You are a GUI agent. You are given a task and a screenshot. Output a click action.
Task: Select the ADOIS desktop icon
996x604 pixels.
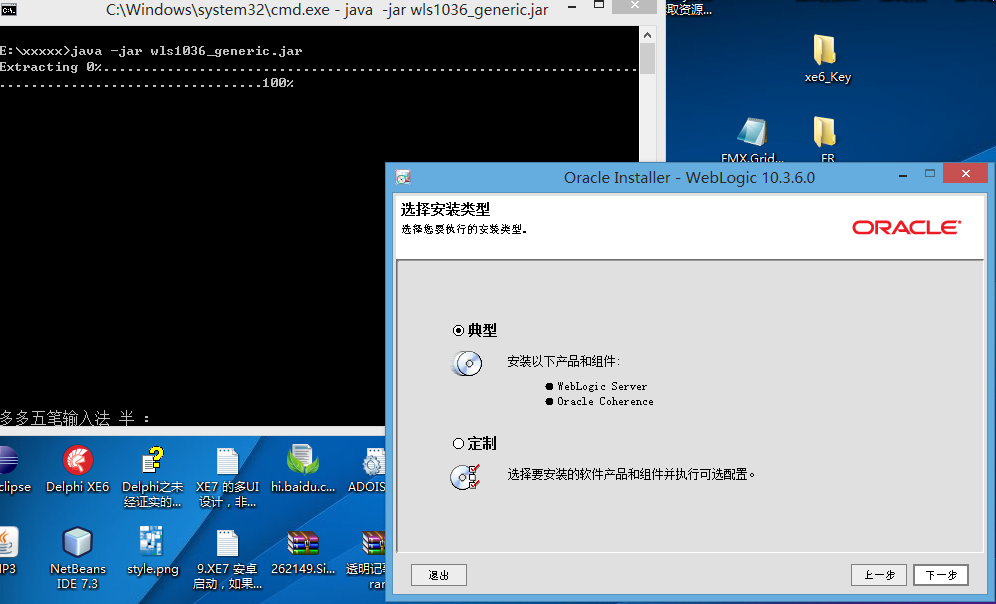click(x=367, y=470)
